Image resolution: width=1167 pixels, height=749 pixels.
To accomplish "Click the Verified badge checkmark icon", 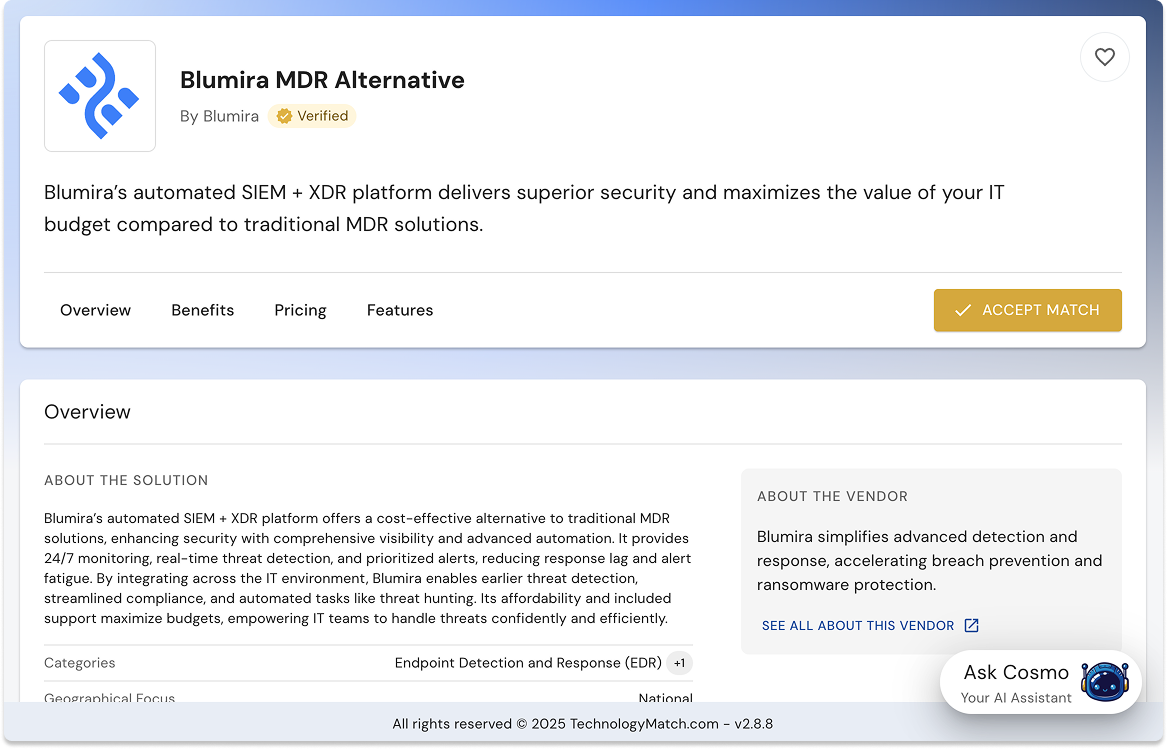I will click(x=284, y=116).
